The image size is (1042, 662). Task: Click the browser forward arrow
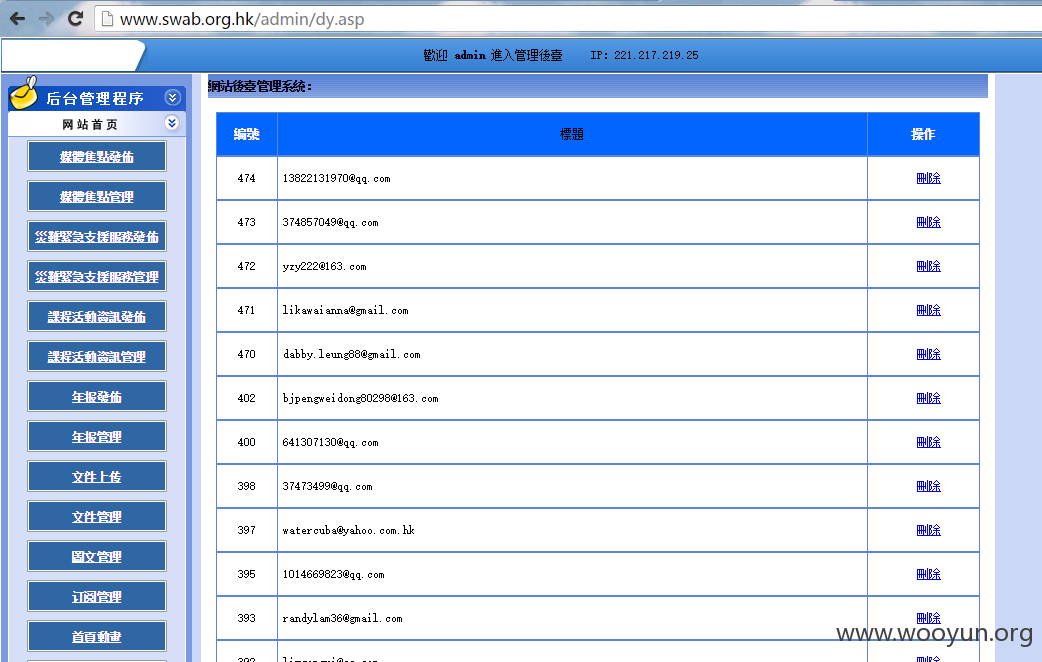[47, 19]
